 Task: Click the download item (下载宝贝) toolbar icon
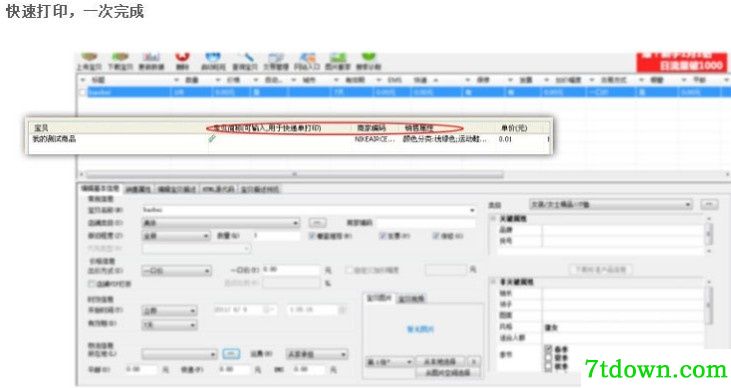[120, 58]
